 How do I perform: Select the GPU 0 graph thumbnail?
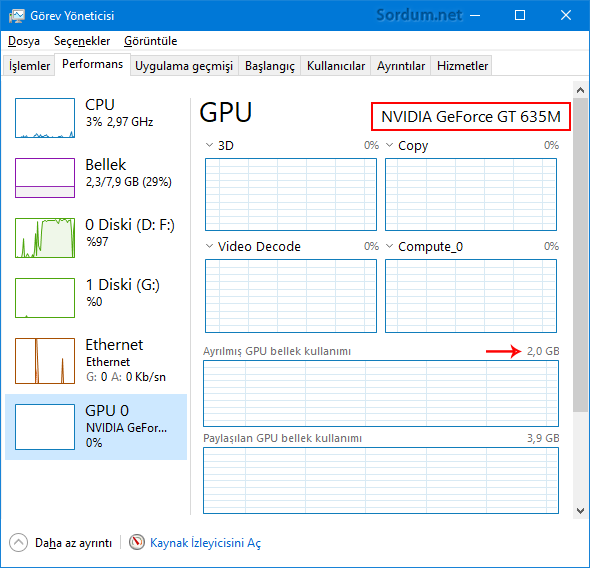(x=45, y=427)
